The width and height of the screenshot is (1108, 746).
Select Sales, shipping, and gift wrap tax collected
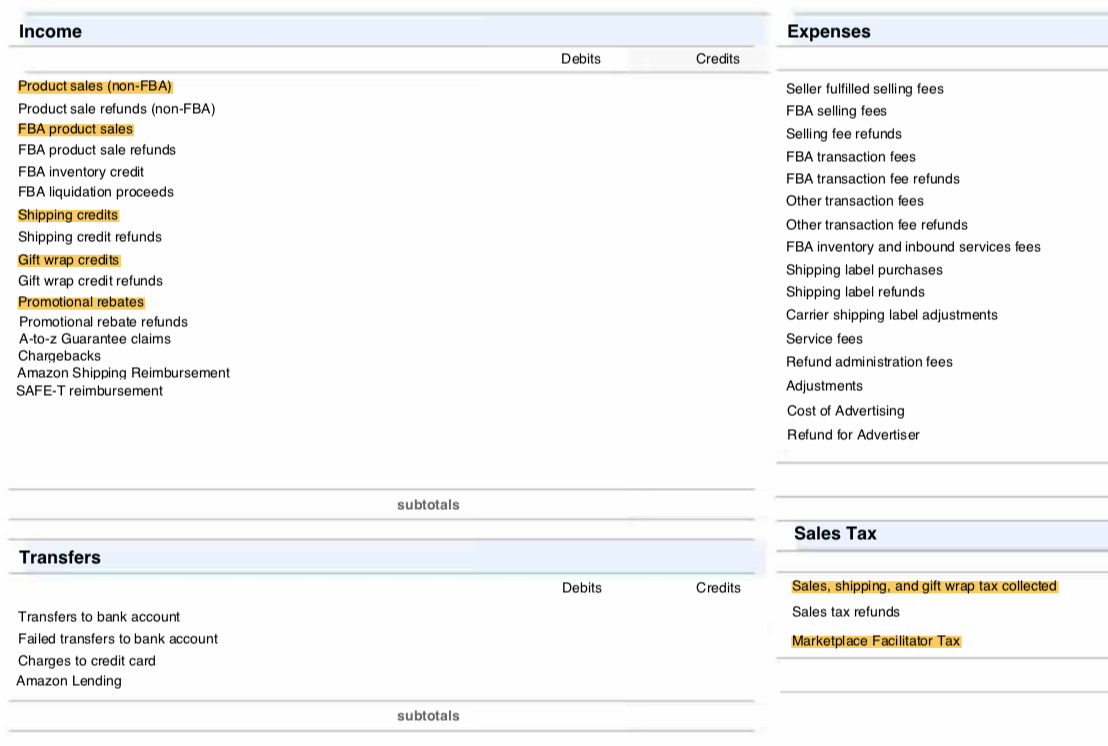click(924, 586)
